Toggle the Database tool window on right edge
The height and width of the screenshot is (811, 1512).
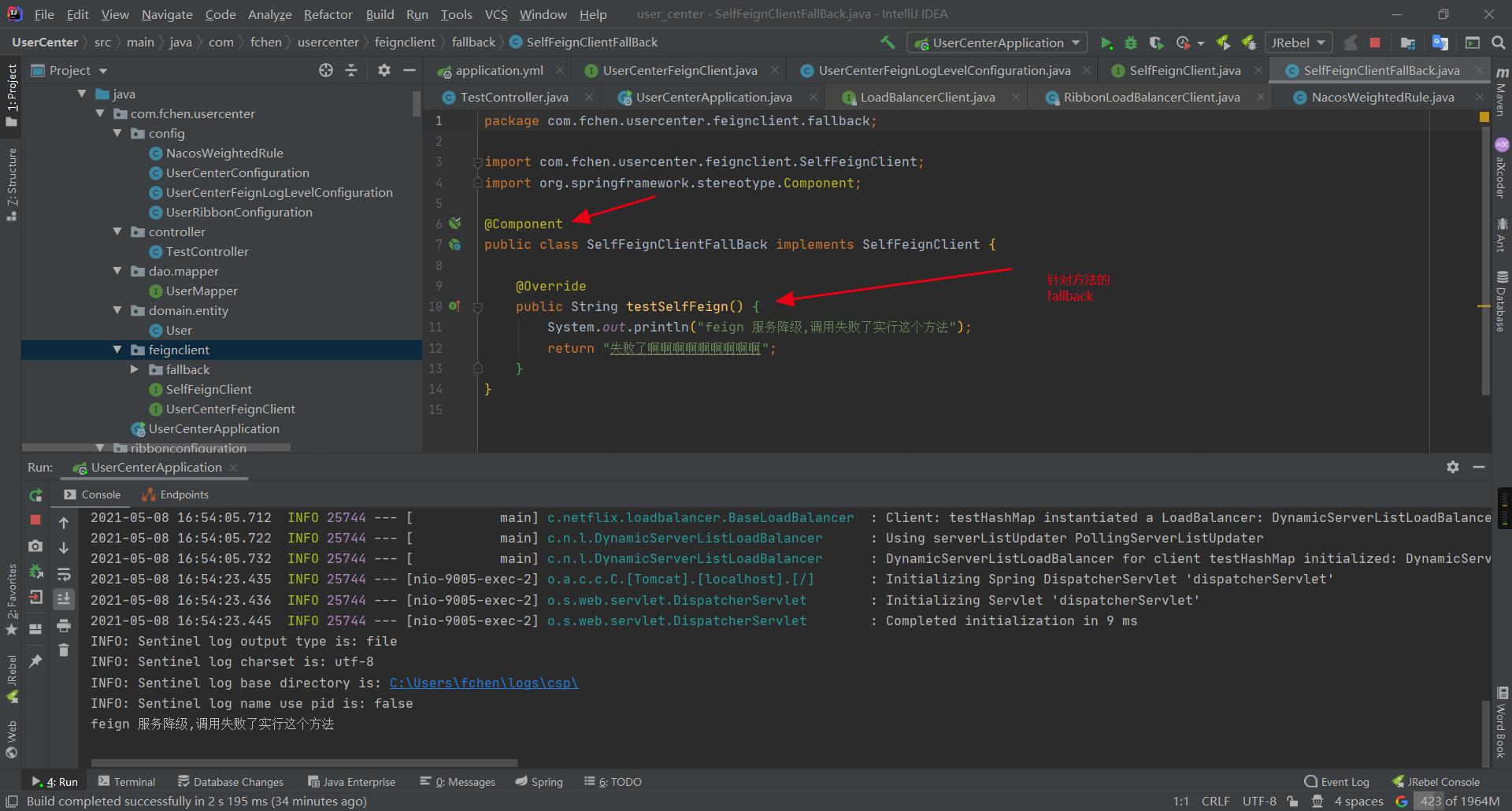(1502, 301)
